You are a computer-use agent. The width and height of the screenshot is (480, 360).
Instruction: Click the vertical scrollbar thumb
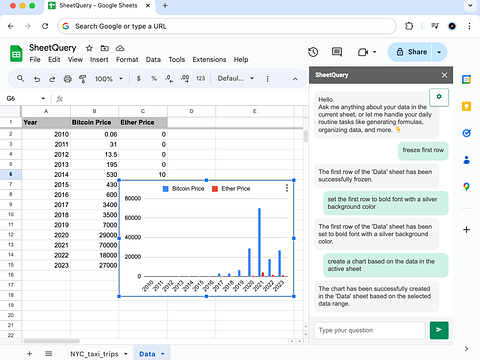[x=306, y=136]
